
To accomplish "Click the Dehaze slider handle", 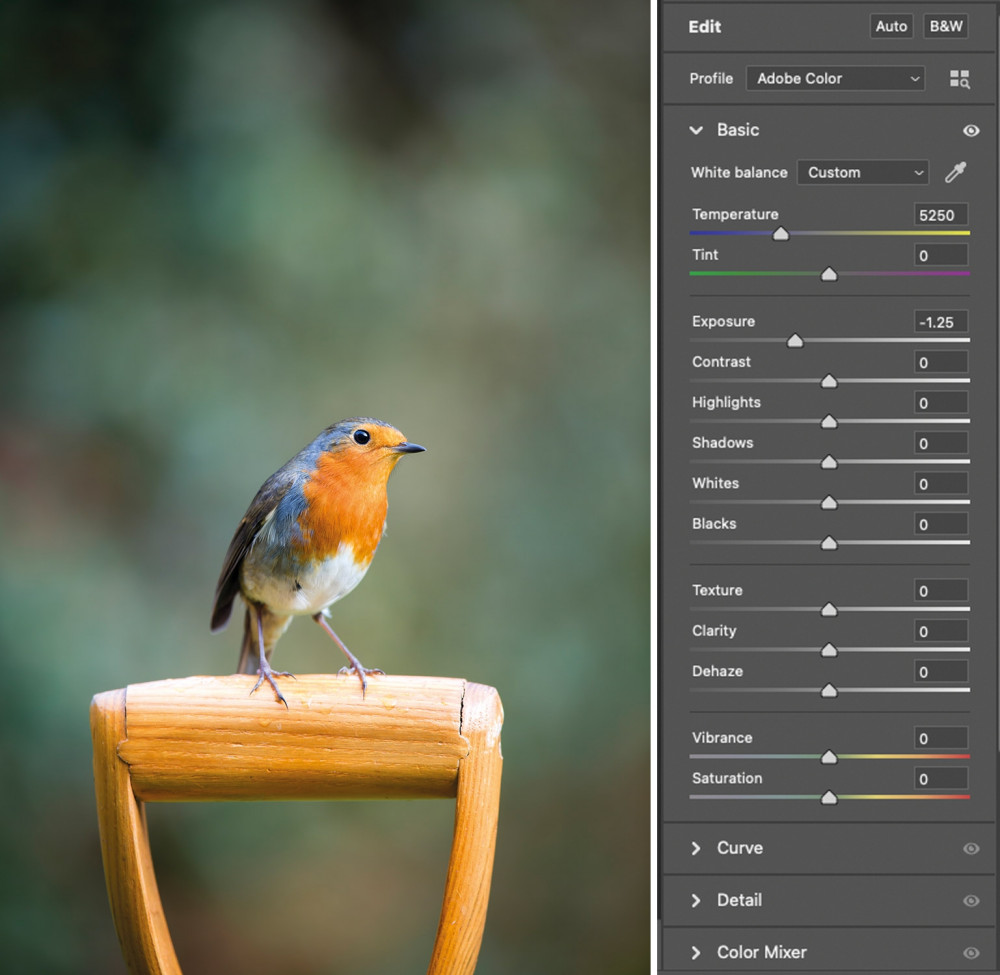I will click(829, 691).
